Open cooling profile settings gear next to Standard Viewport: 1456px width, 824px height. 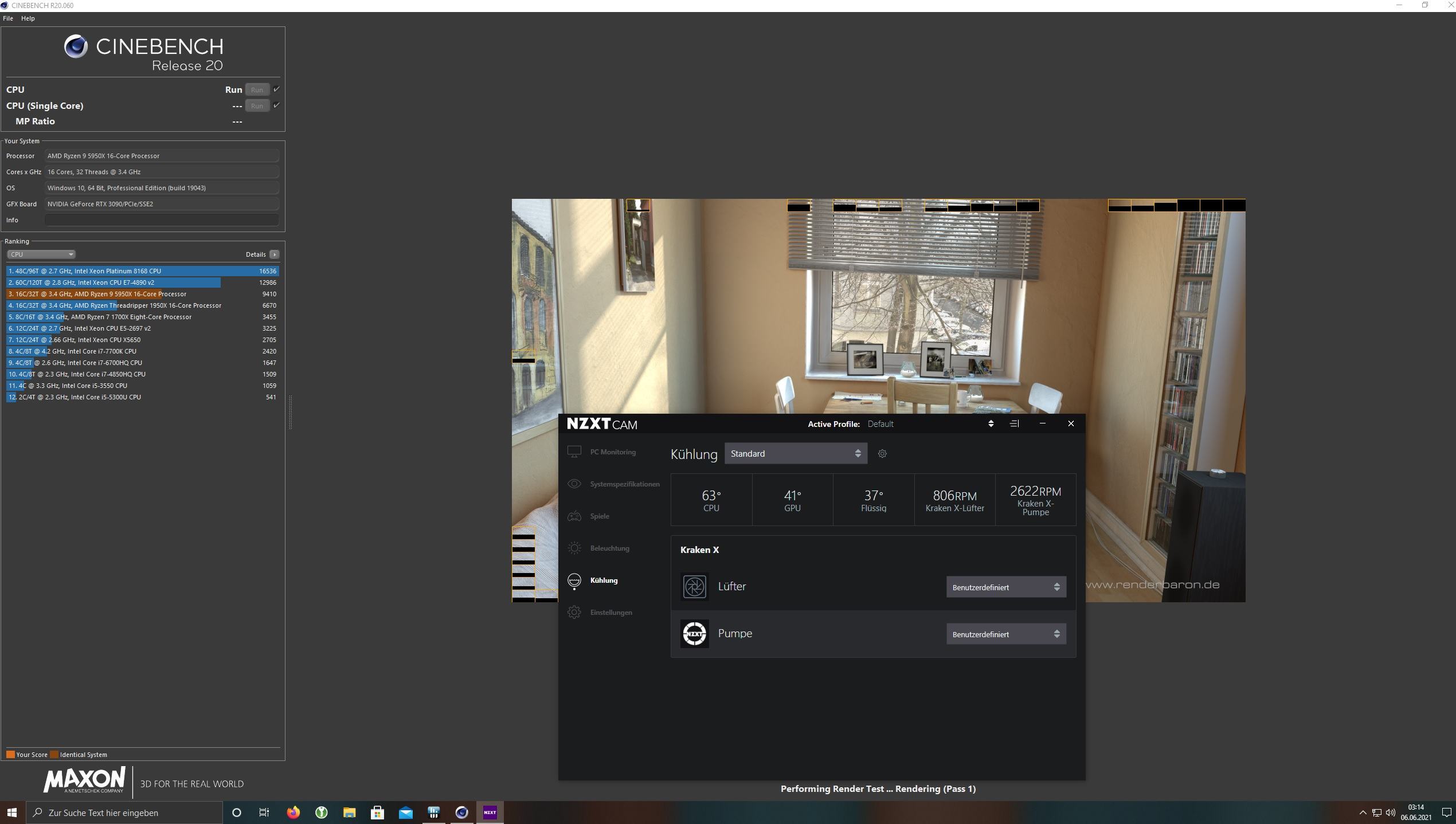coord(882,453)
